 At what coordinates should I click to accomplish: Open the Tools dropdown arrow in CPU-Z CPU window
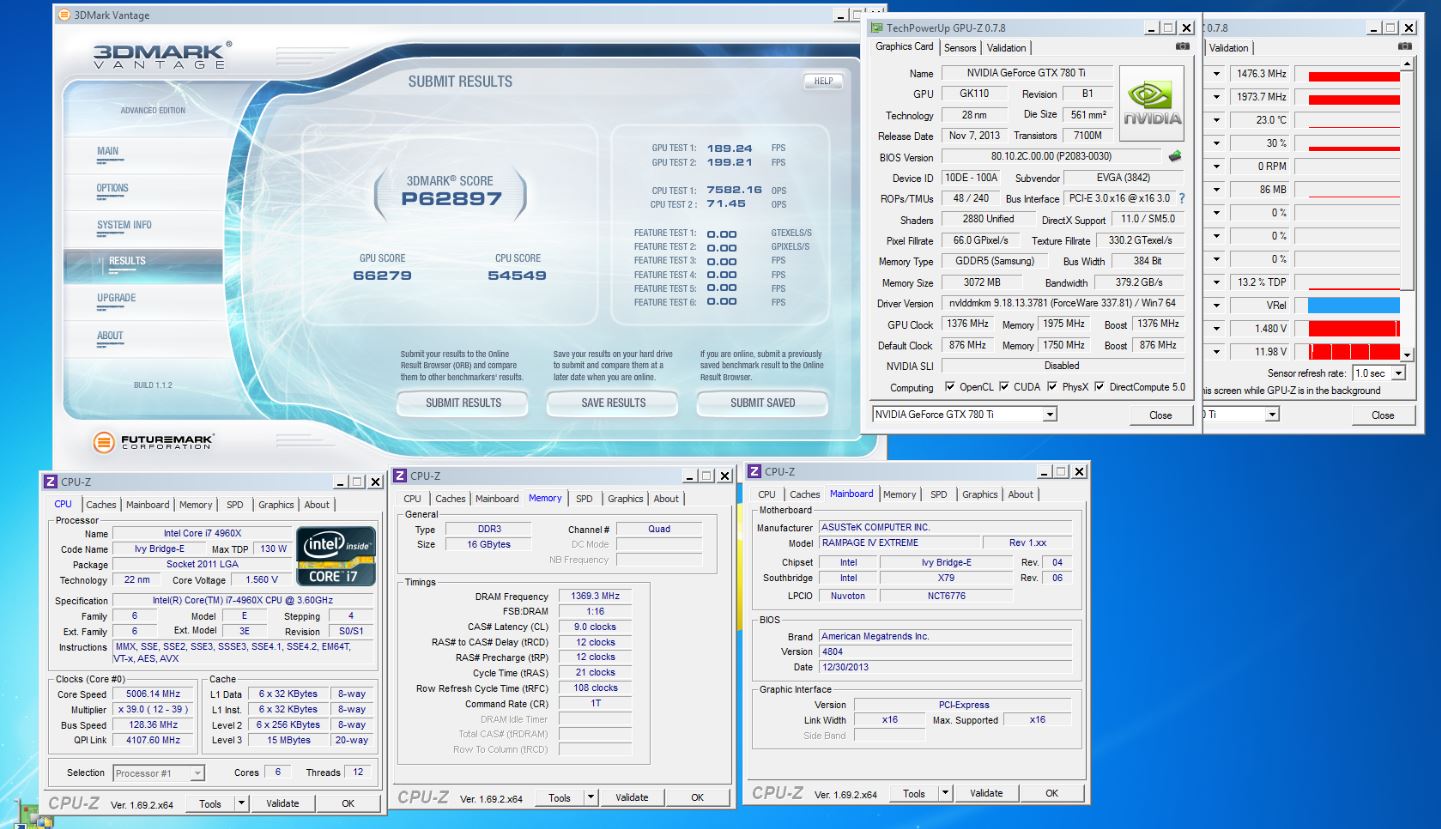click(241, 803)
